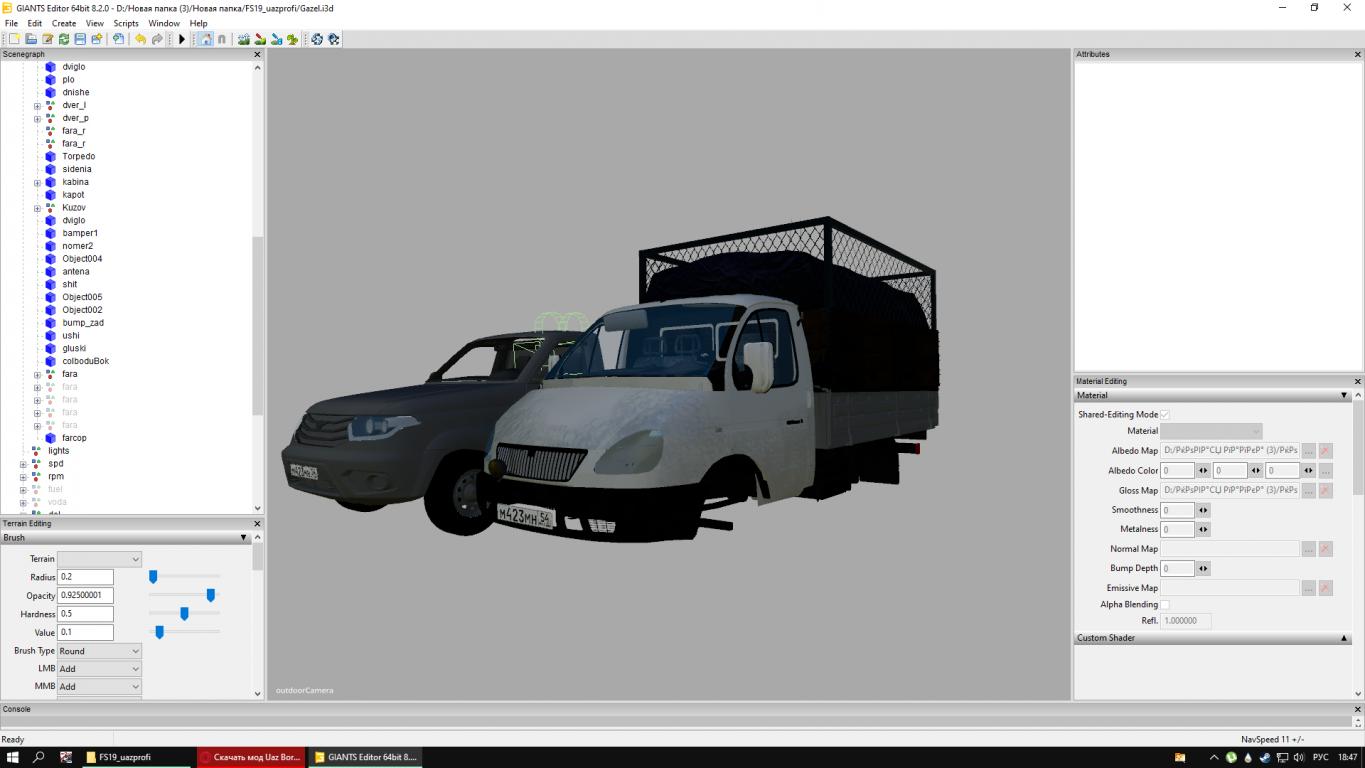Select the terrain sculpt mode icon

point(243,39)
